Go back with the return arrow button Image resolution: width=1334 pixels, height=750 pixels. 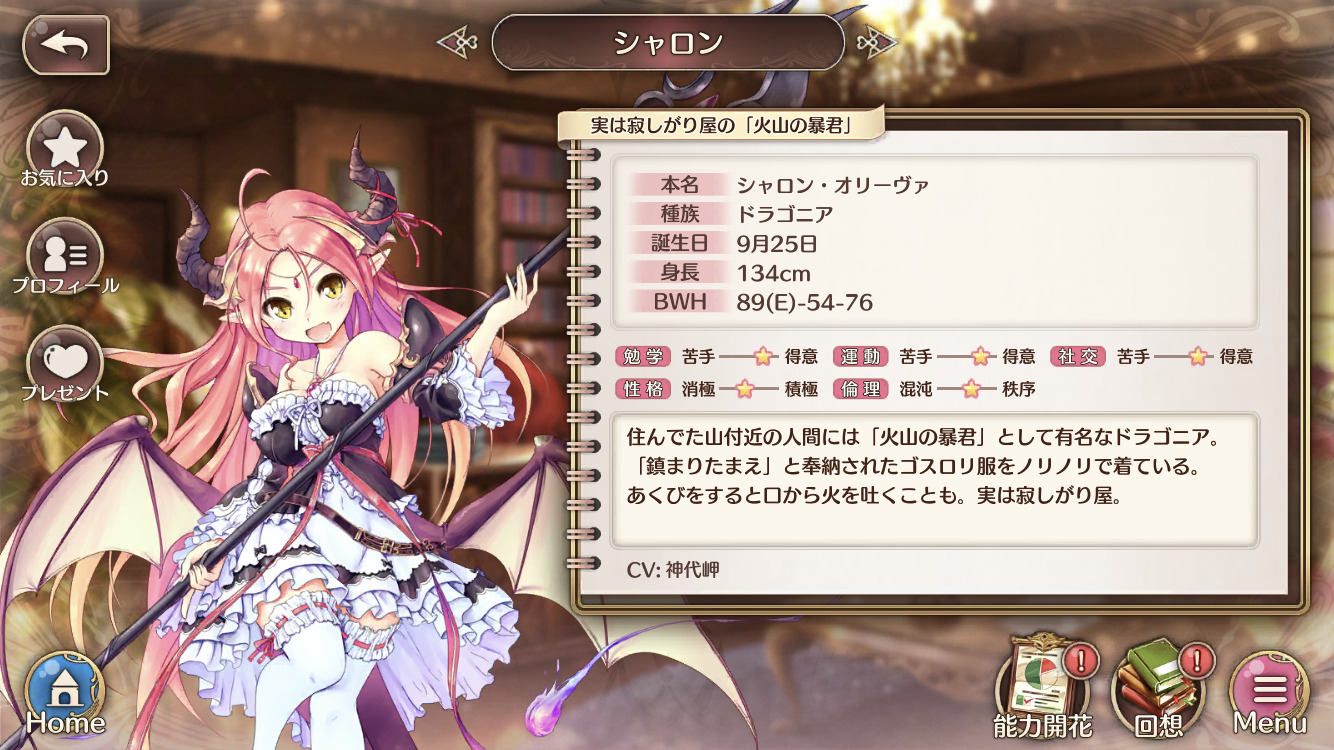(65, 44)
